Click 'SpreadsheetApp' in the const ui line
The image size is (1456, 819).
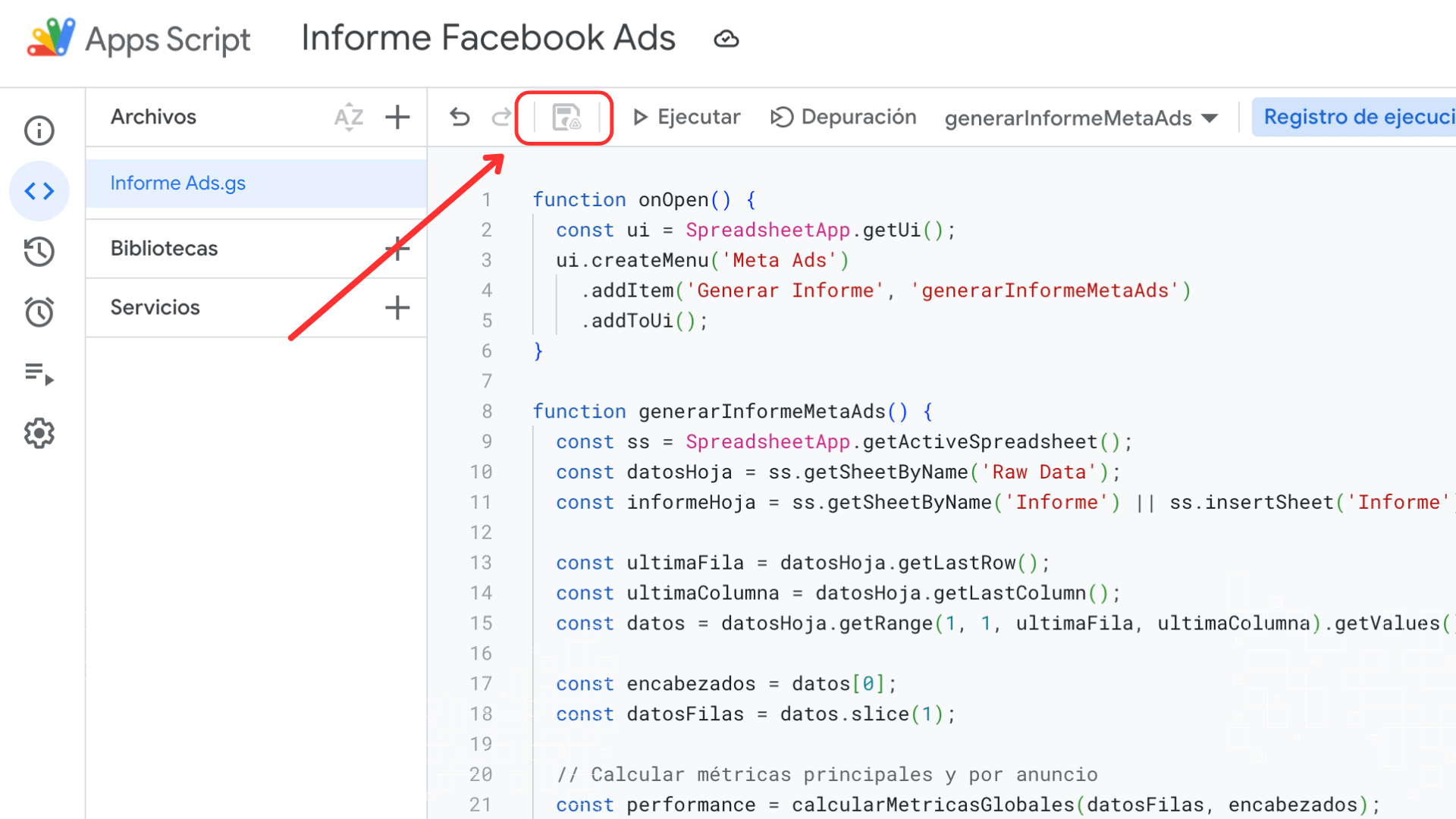coord(767,230)
